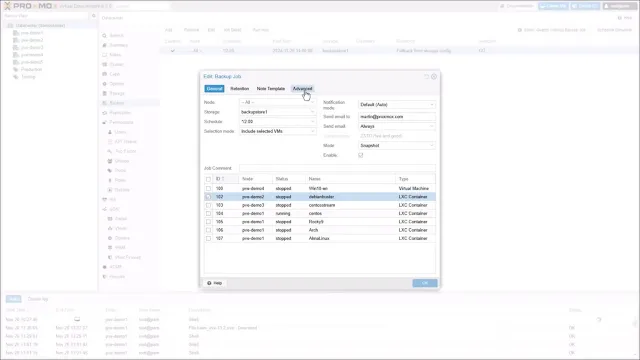Open the Cluster log tab in bottom panel
The height and width of the screenshot is (360, 640).
point(38,299)
